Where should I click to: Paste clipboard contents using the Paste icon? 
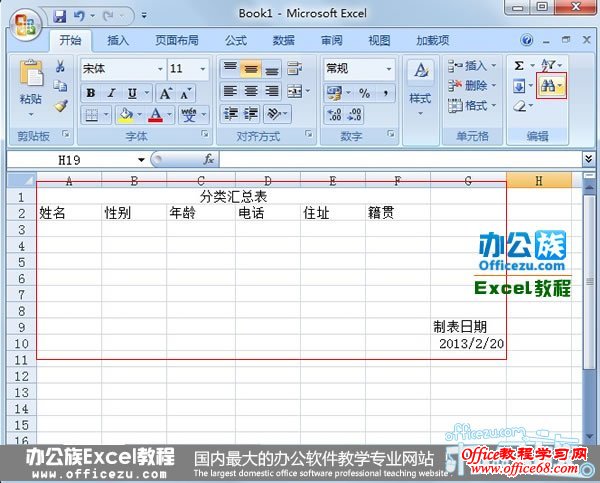tap(31, 73)
